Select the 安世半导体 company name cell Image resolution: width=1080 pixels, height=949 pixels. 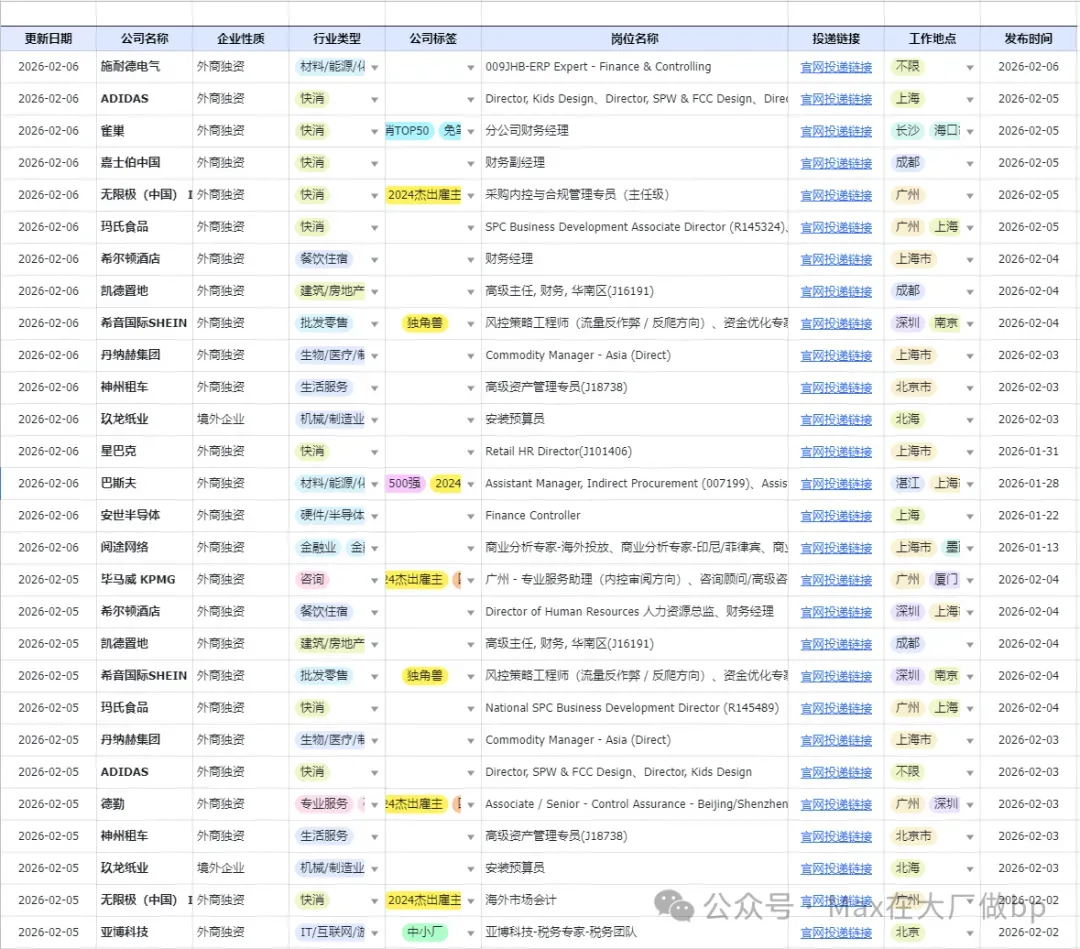tap(145, 516)
